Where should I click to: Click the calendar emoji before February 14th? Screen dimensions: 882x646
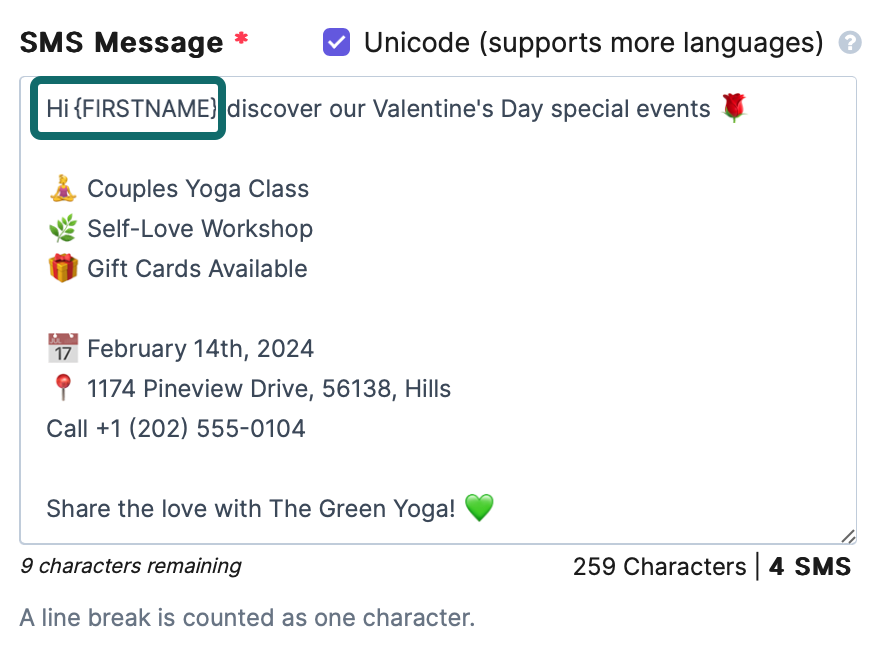[x=62, y=348]
